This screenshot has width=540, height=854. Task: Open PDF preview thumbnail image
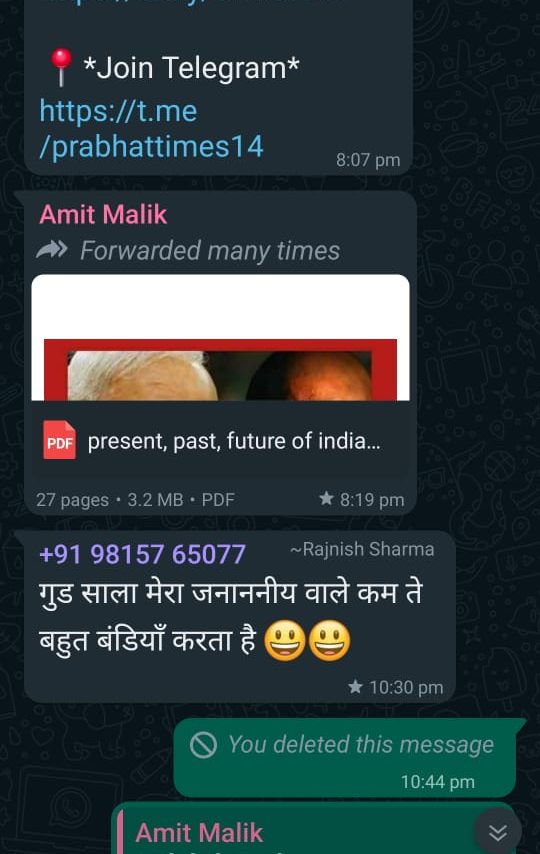point(220,338)
